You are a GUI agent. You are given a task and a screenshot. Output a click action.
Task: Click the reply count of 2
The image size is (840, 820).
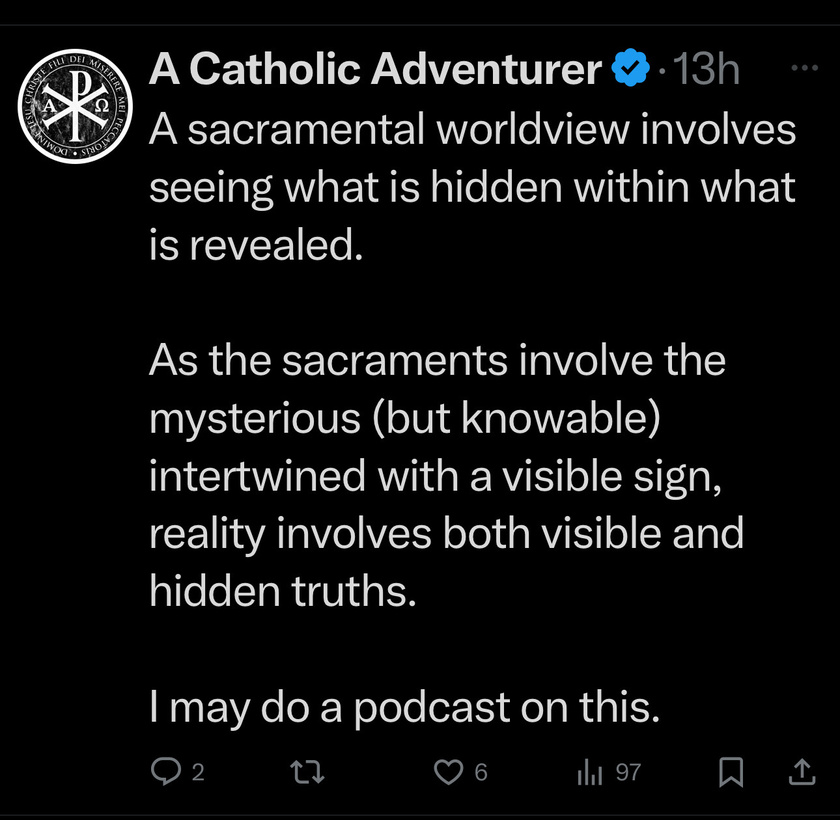pyautogui.click(x=198, y=772)
